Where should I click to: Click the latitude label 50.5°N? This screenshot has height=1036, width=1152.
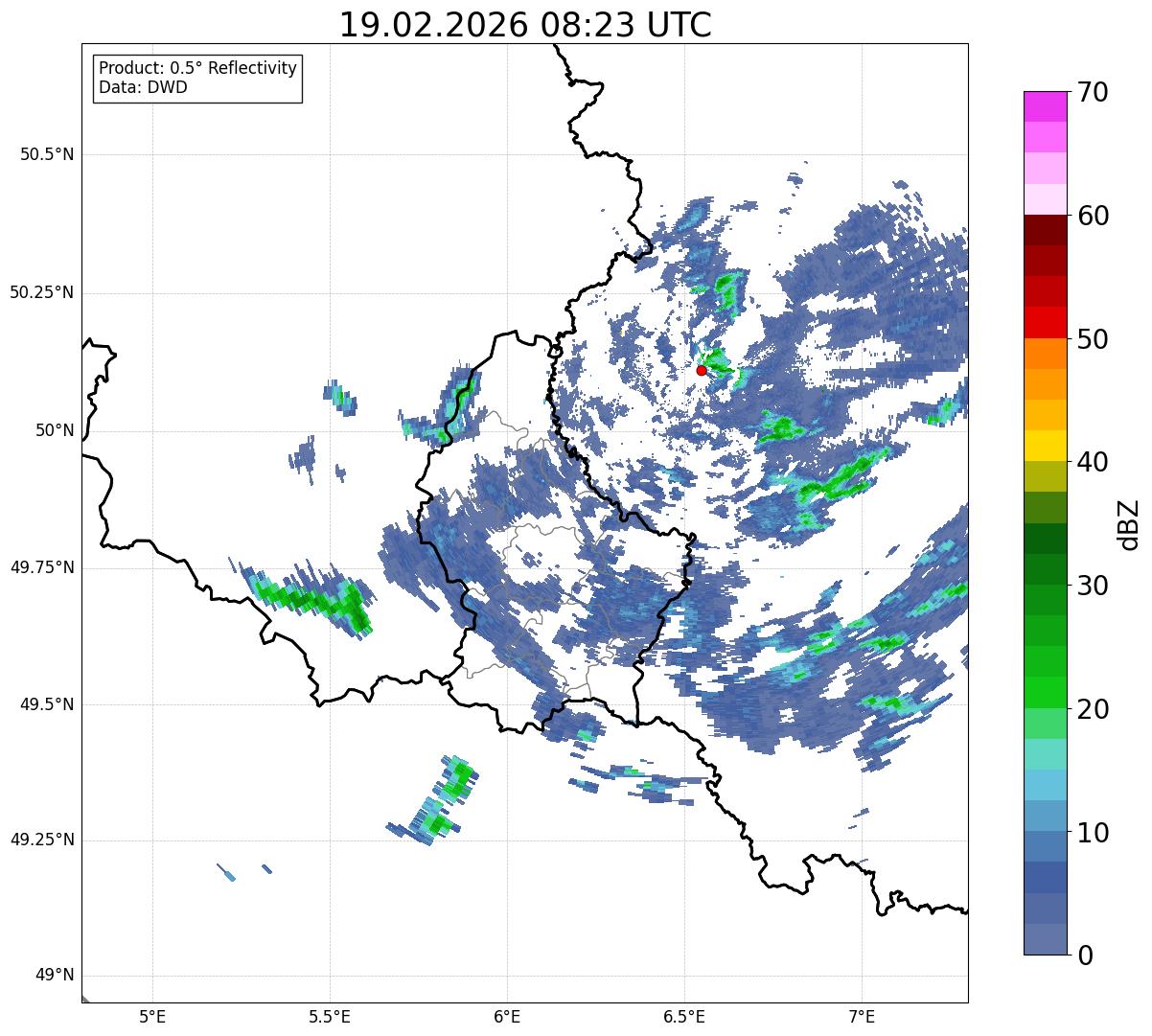47,154
